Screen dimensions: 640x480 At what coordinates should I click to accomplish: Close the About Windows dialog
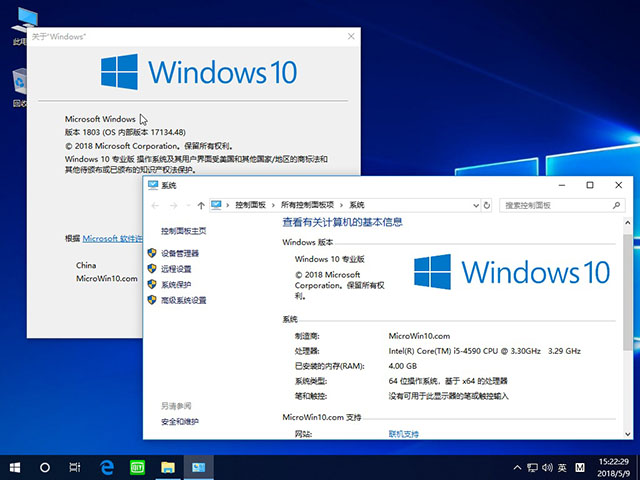(x=351, y=36)
